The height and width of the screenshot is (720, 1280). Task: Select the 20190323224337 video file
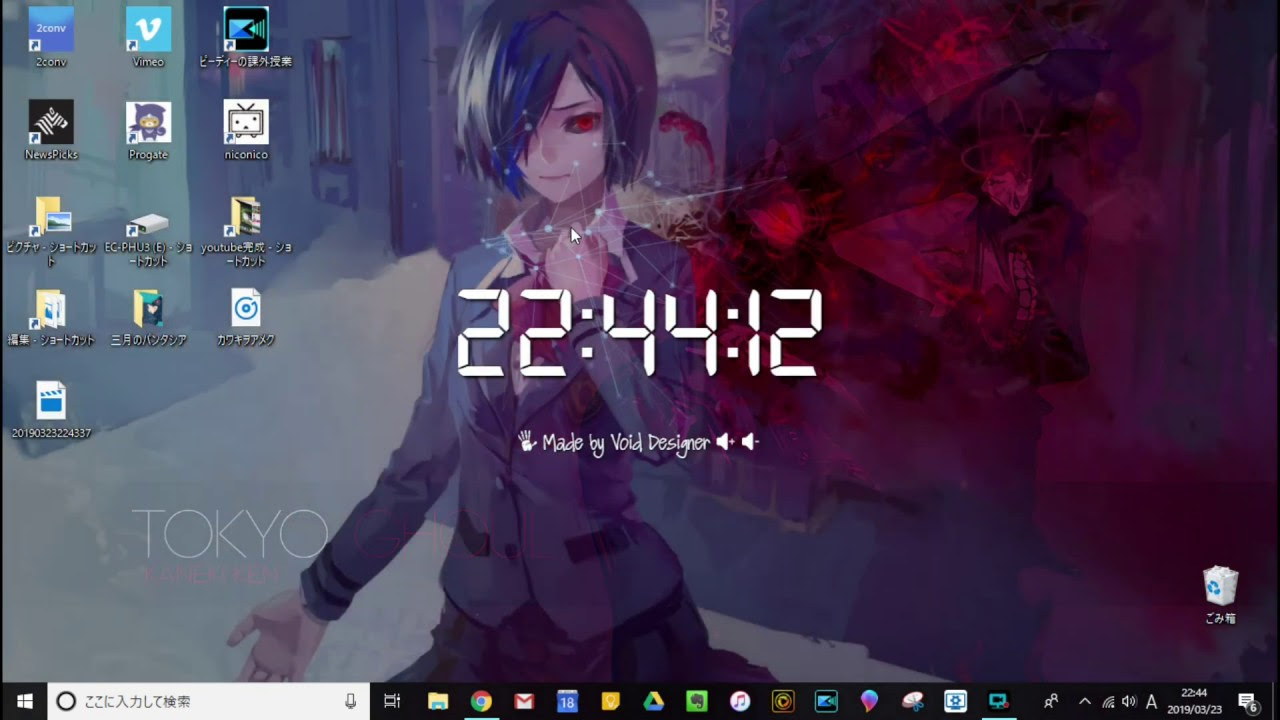pos(51,410)
